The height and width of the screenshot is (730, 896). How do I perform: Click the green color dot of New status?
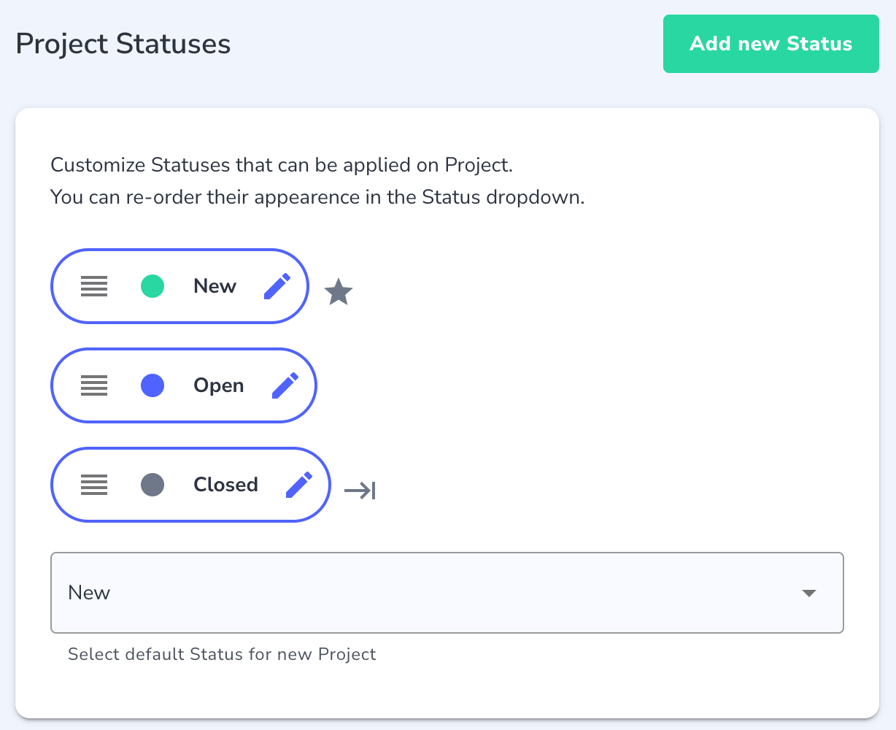click(x=151, y=285)
